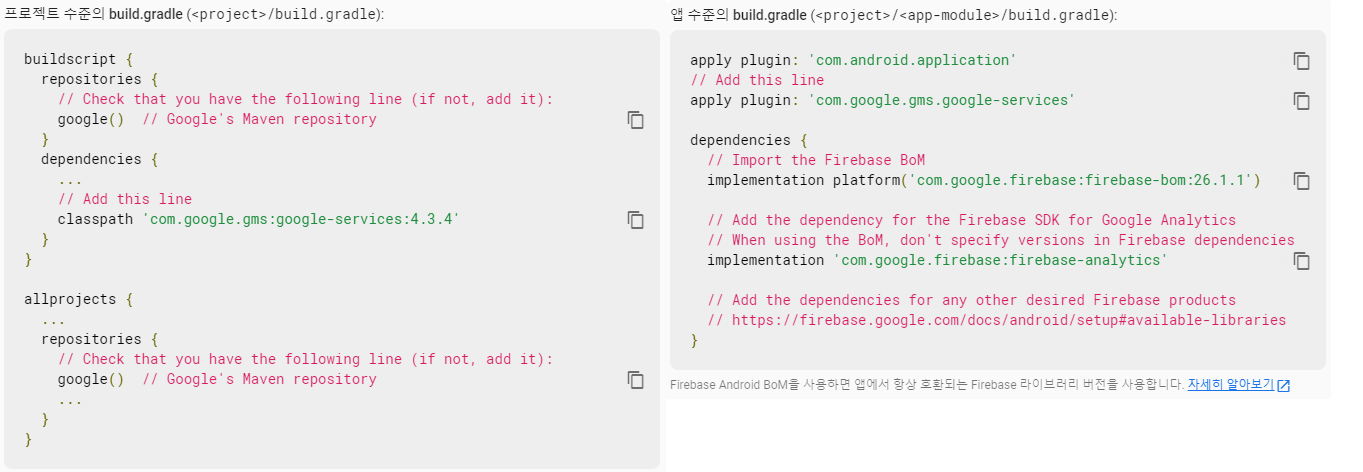Copy the google-services apply plugin line
Image resolution: width=1363 pixels, height=472 pixels.
(x=1301, y=101)
